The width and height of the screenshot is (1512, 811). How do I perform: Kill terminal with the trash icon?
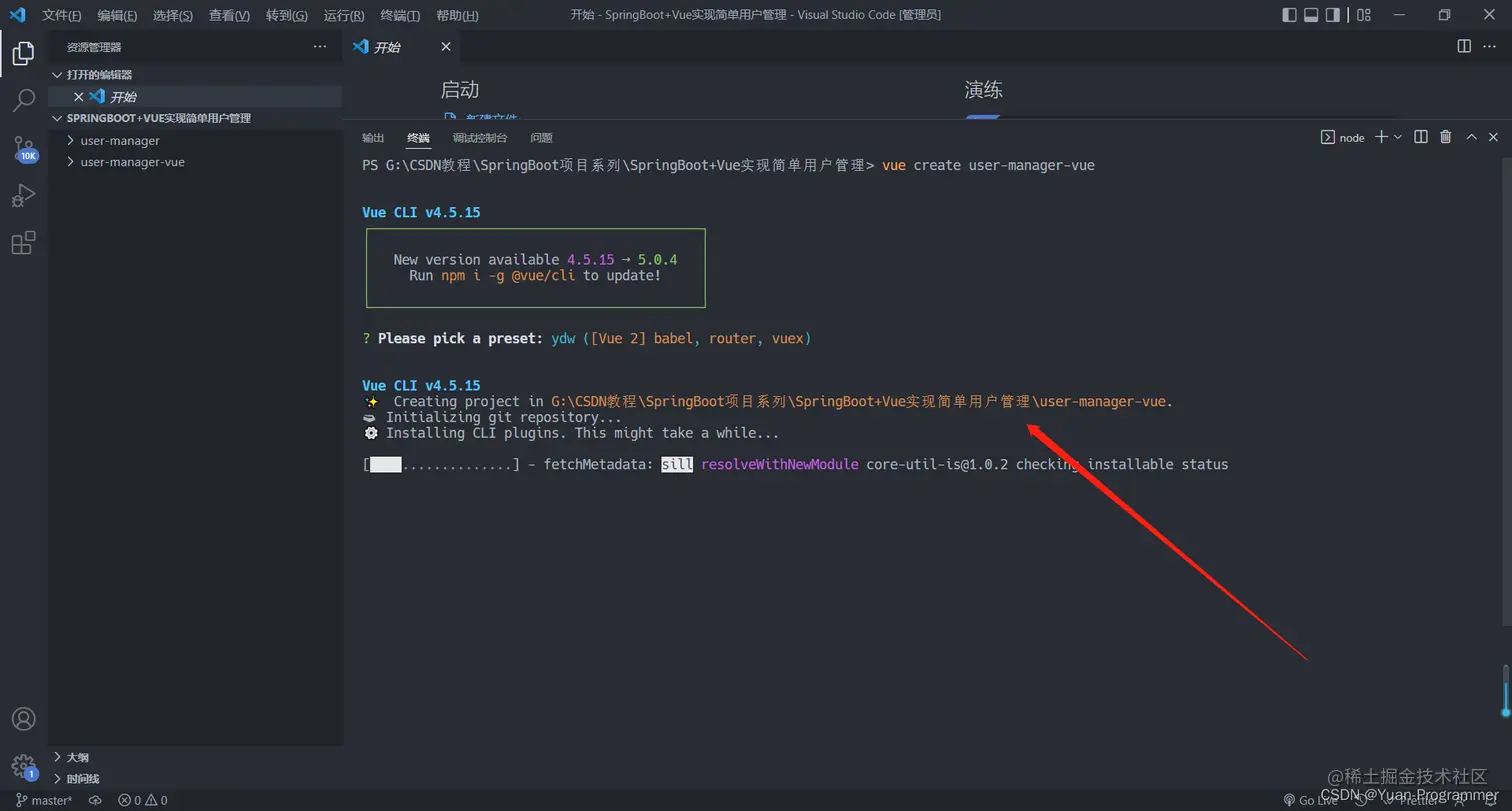pos(1446,137)
